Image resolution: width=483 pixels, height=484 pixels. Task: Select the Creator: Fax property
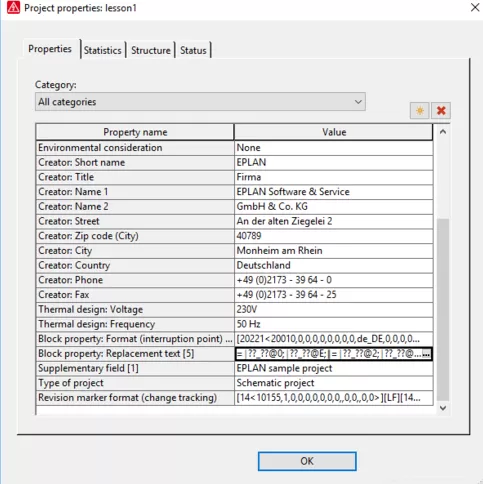135,295
